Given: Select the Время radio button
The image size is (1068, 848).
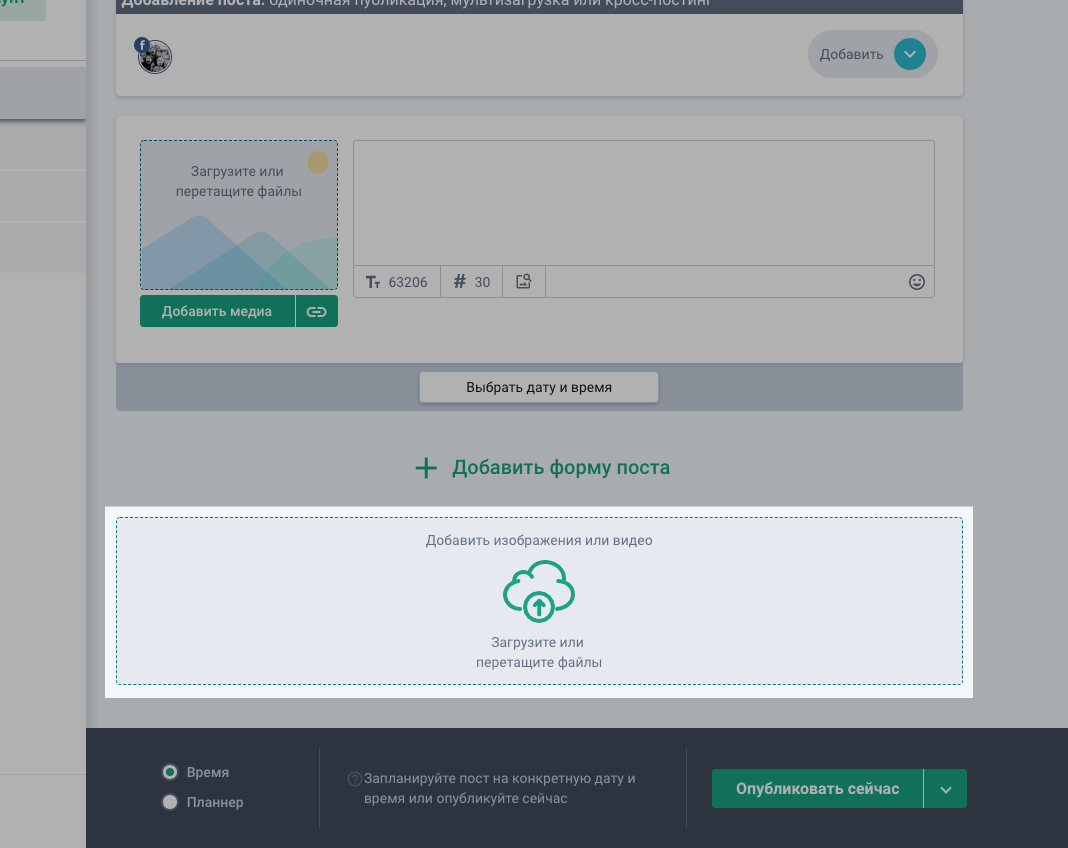Looking at the screenshot, I should pyautogui.click(x=170, y=772).
